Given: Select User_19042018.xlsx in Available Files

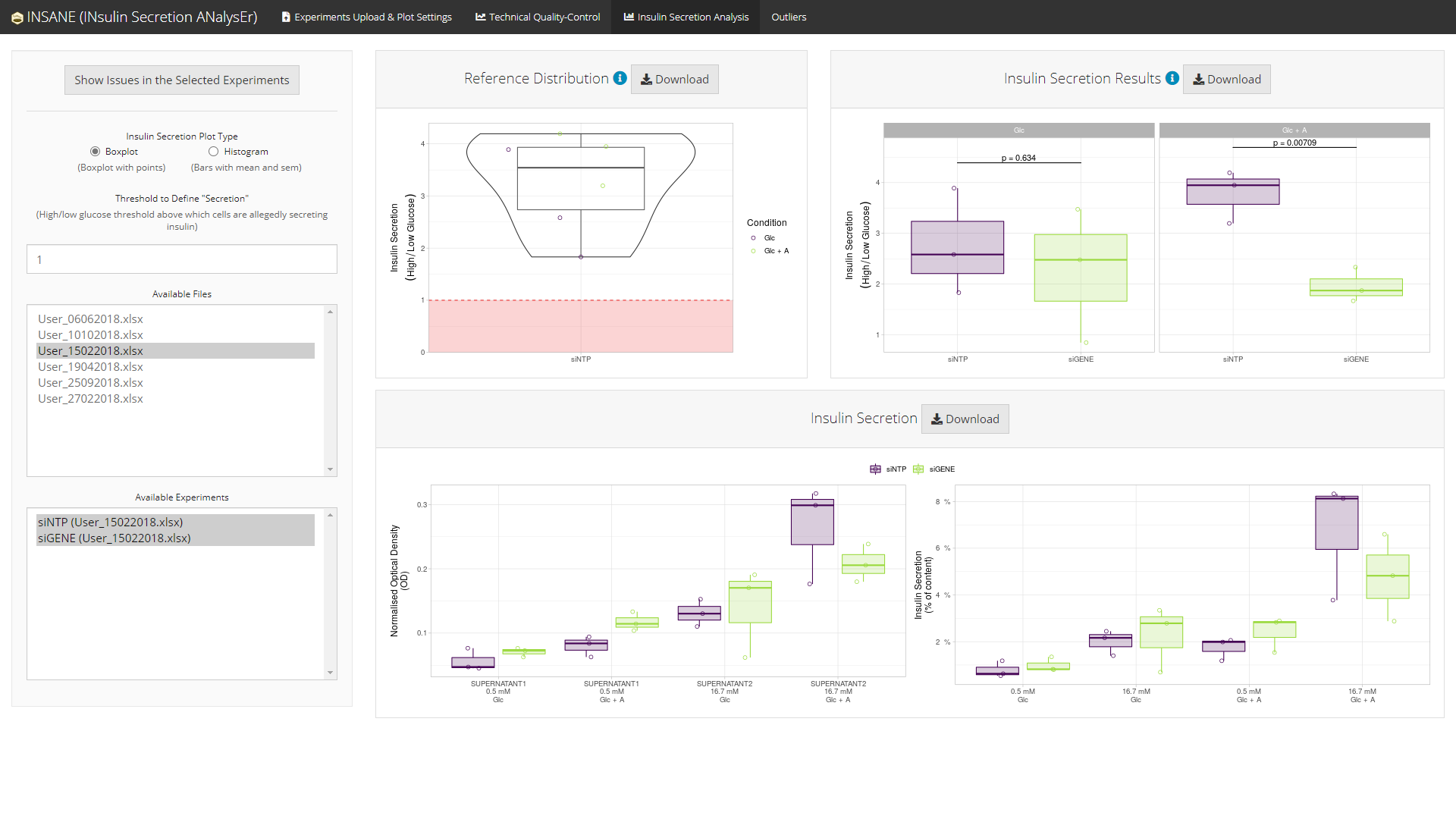Looking at the screenshot, I should [90, 367].
